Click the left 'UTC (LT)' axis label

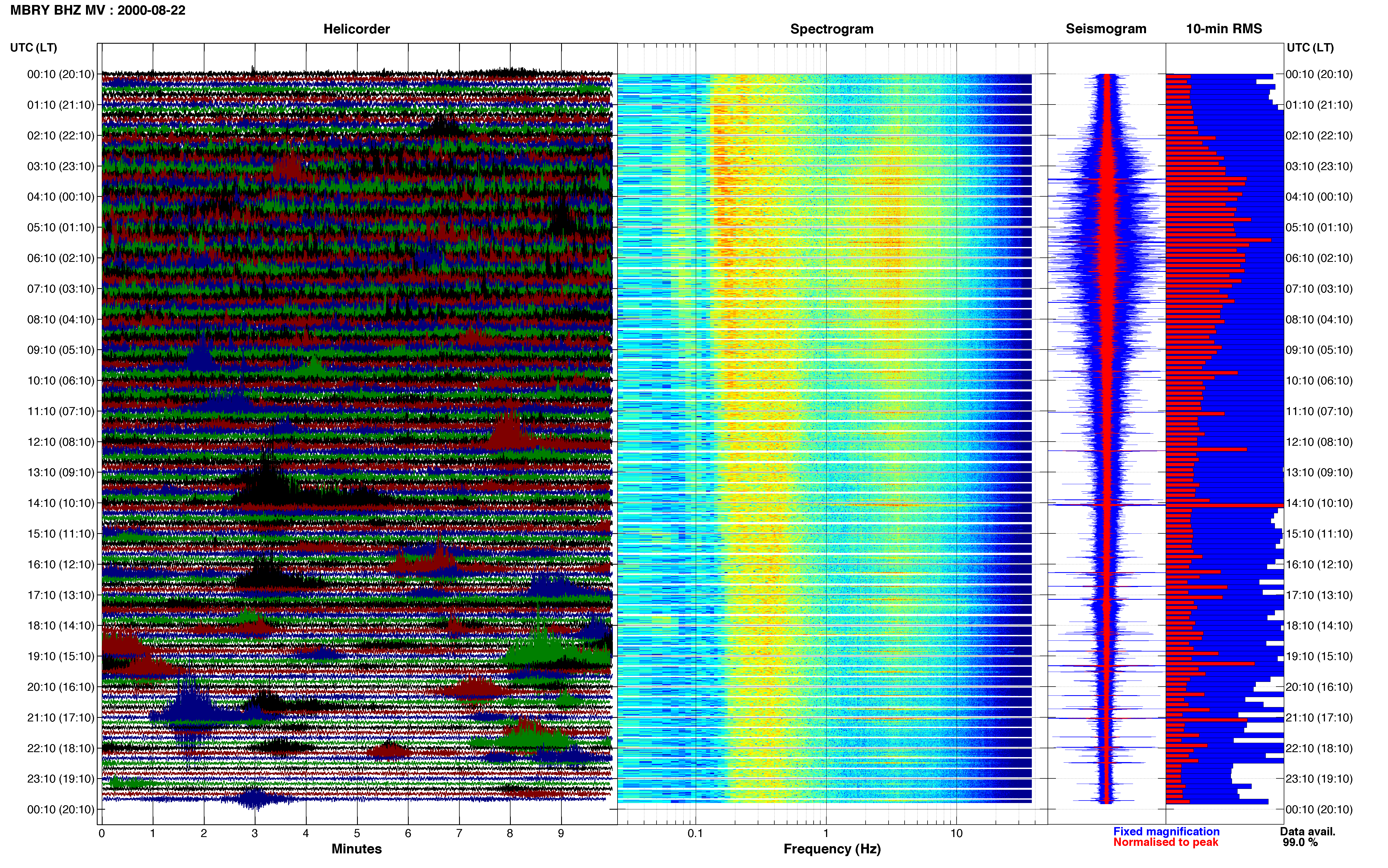point(33,48)
